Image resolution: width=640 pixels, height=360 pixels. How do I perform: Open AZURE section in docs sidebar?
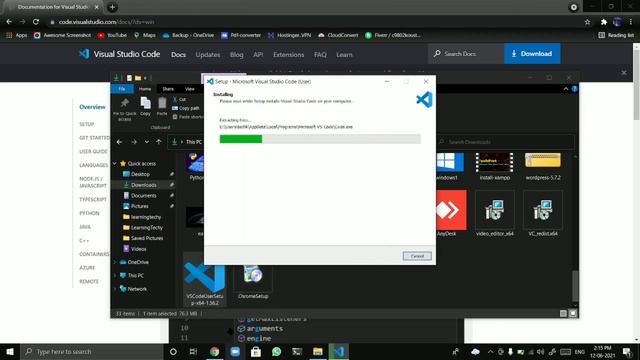coord(87,268)
